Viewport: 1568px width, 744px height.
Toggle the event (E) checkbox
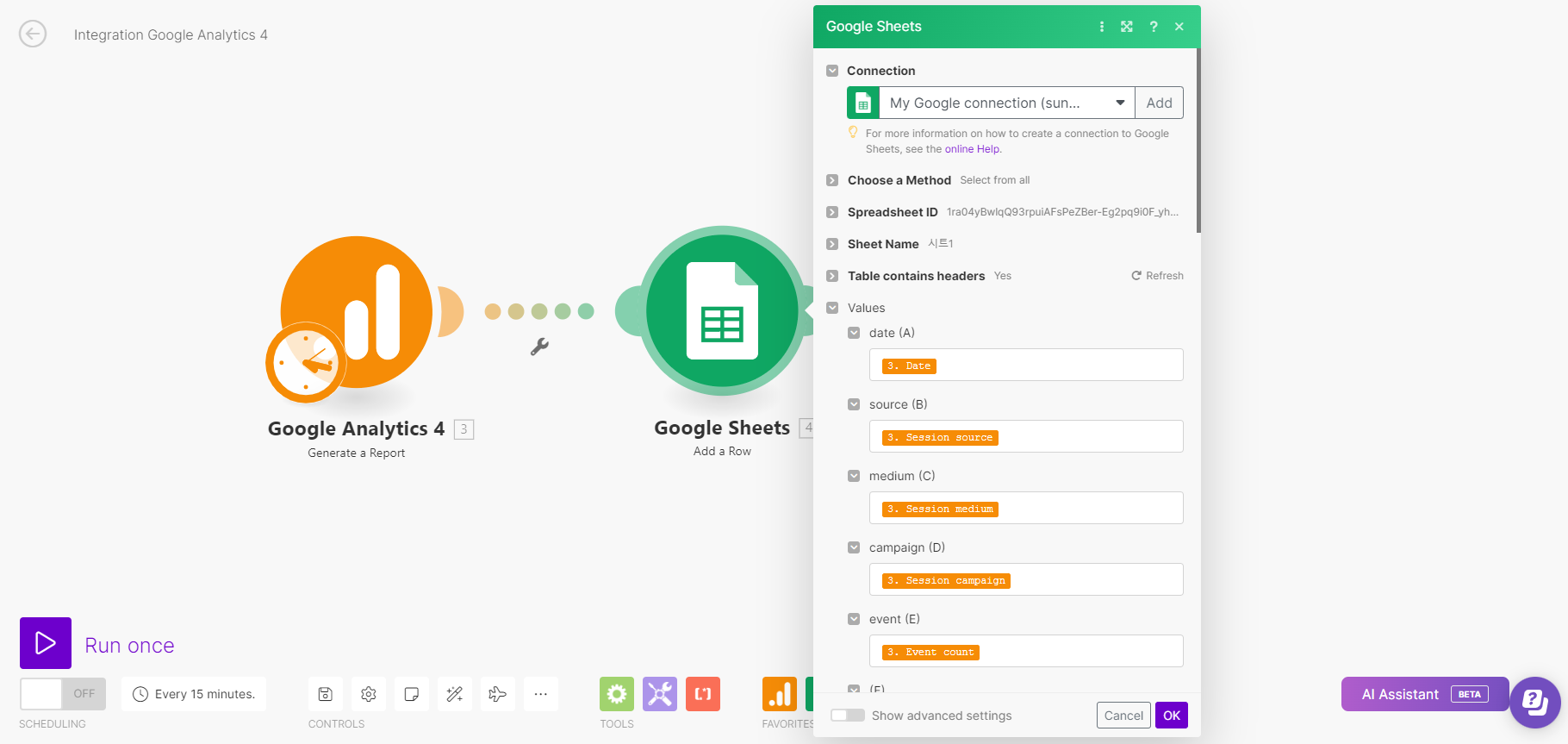click(854, 619)
